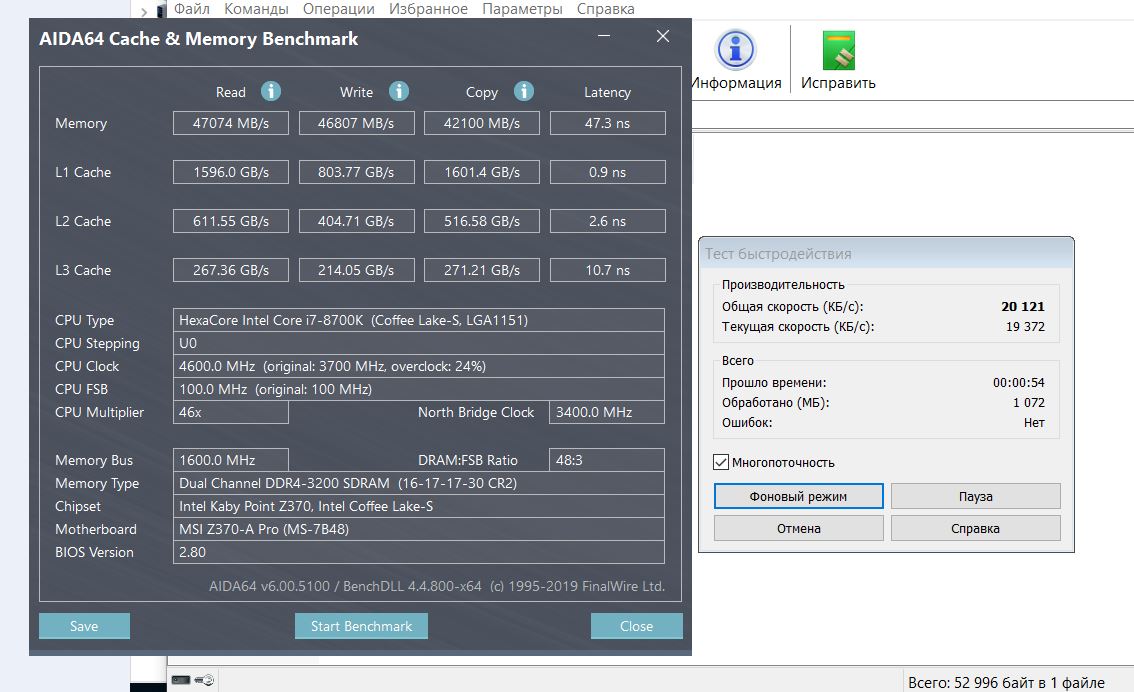Click Memory Type DDR4-3200 field
This screenshot has height=692, width=1134.
(419, 483)
